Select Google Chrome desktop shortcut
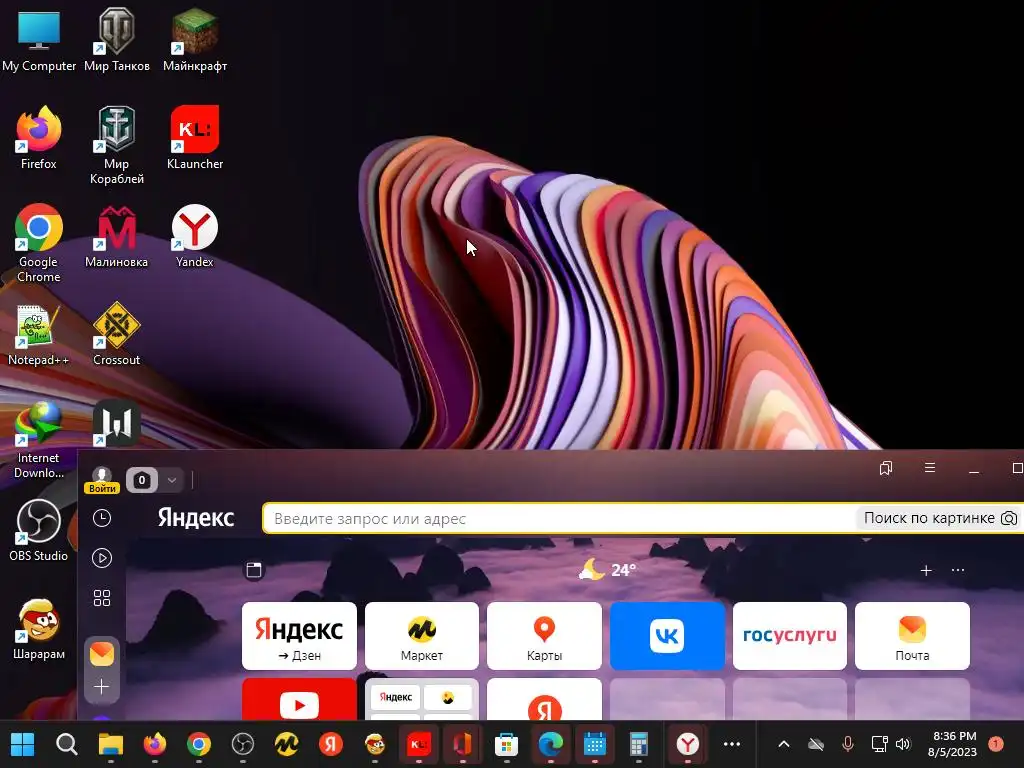Image resolution: width=1024 pixels, height=768 pixels. click(39, 243)
